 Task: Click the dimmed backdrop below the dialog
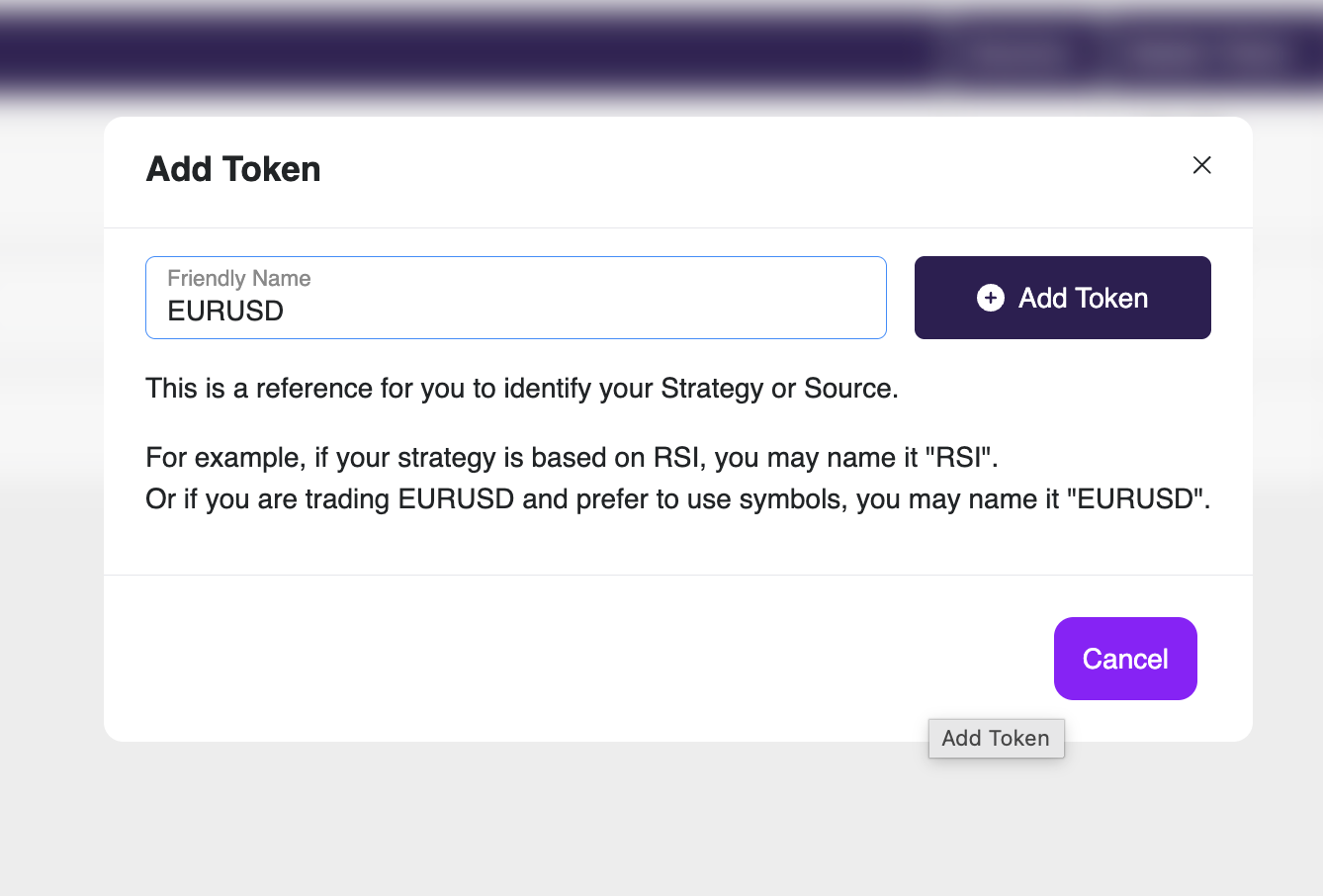494,821
